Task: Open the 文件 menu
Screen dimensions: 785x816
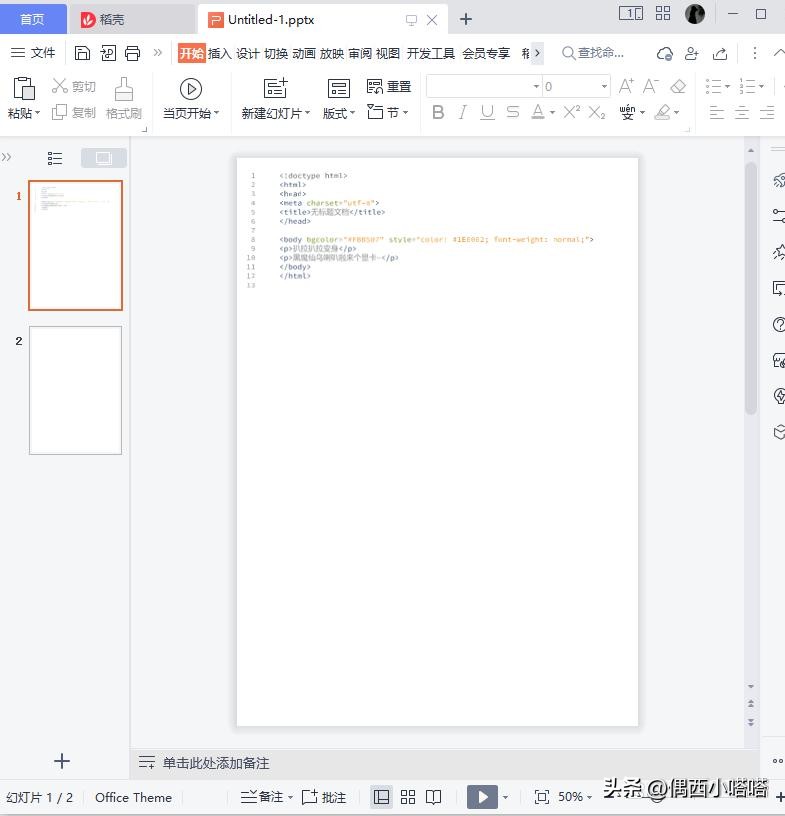Action: pos(33,53)
